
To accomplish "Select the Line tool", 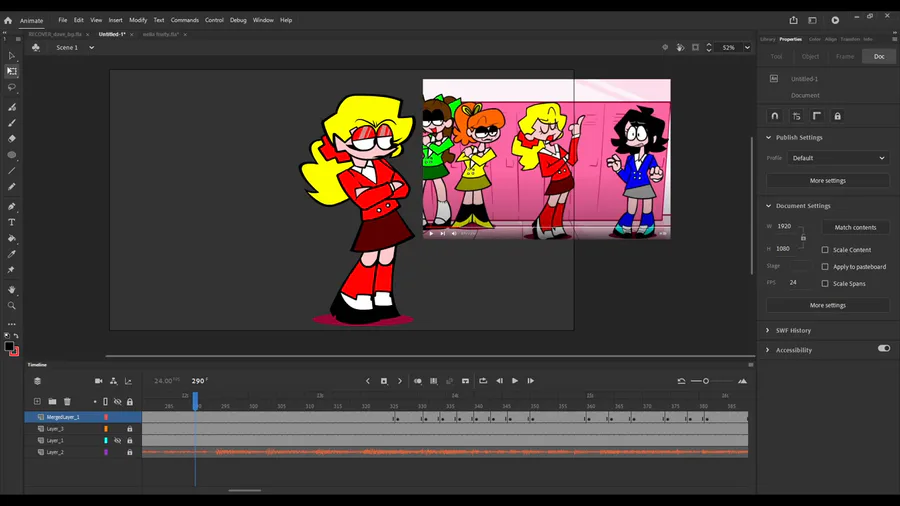I will click(x=11, y=170).
